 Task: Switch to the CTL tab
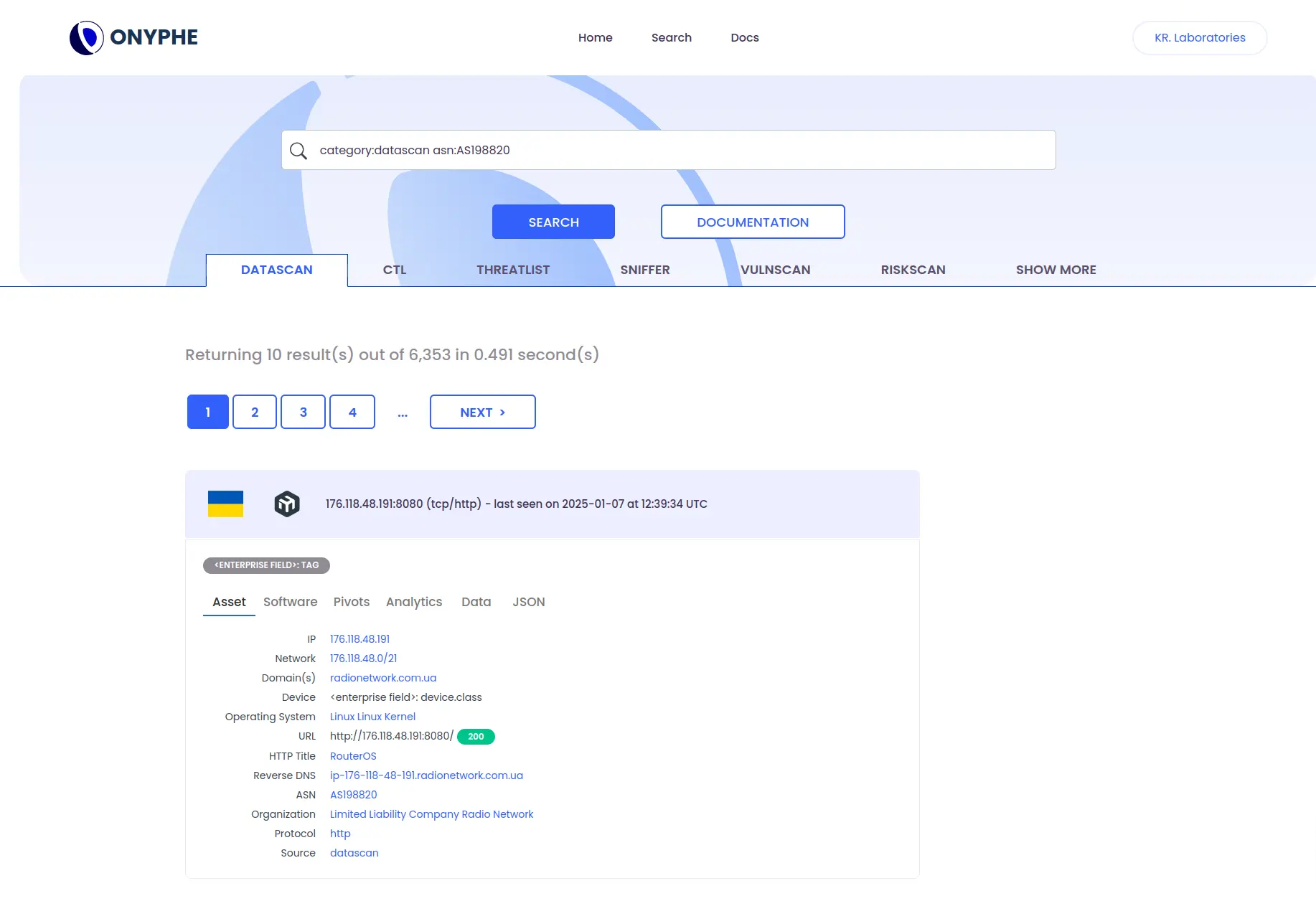(395, 270)
